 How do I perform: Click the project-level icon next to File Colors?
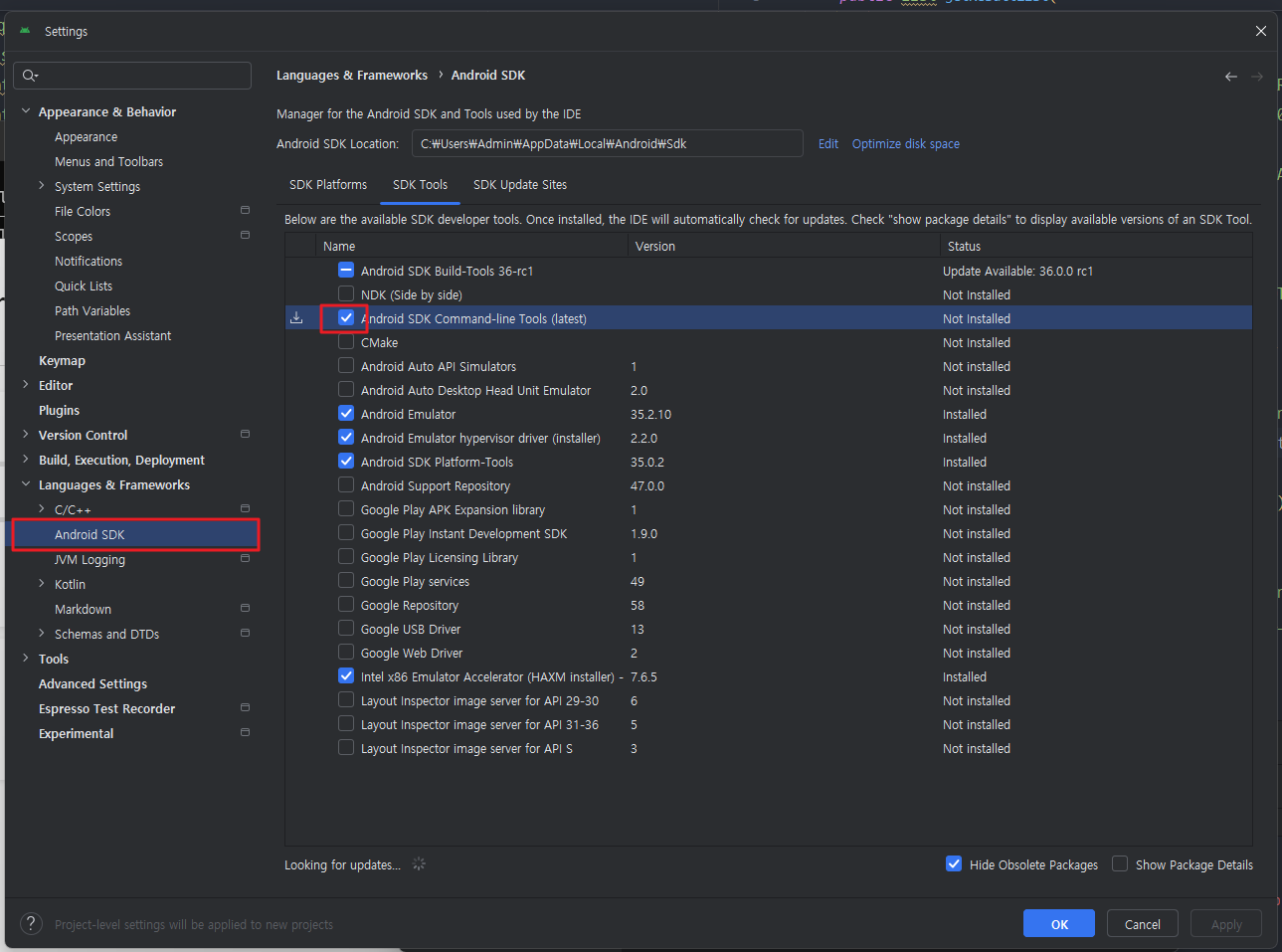[x=245, y=211]
